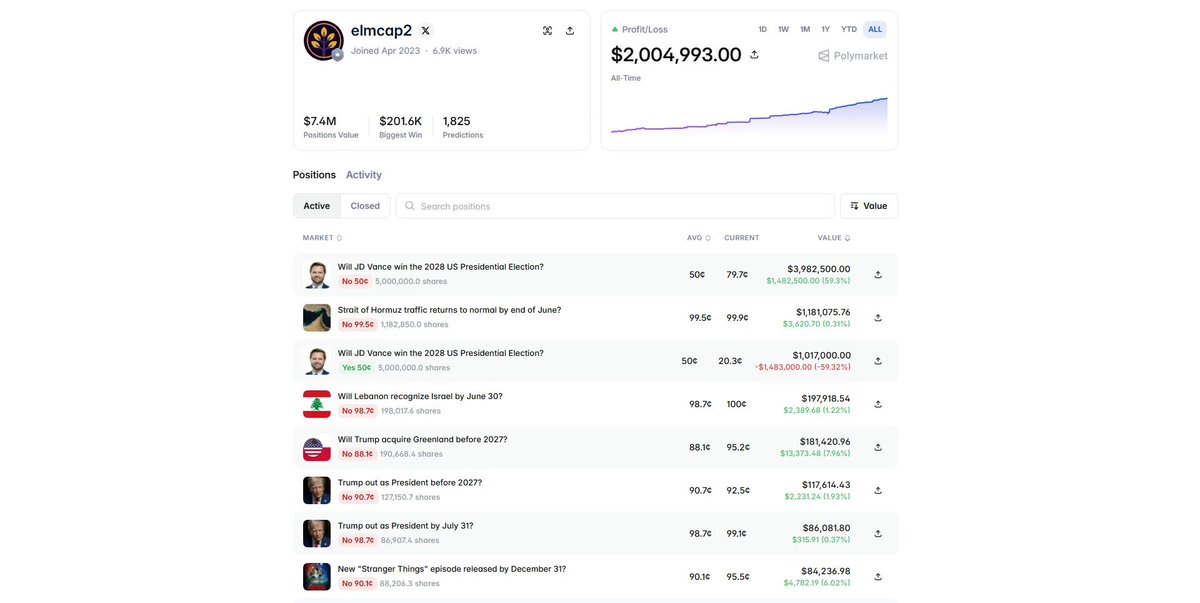Image resolution: width=1200 pixels, height=603 pixels.
Task: Show Active positions
Action: [317, 206]
